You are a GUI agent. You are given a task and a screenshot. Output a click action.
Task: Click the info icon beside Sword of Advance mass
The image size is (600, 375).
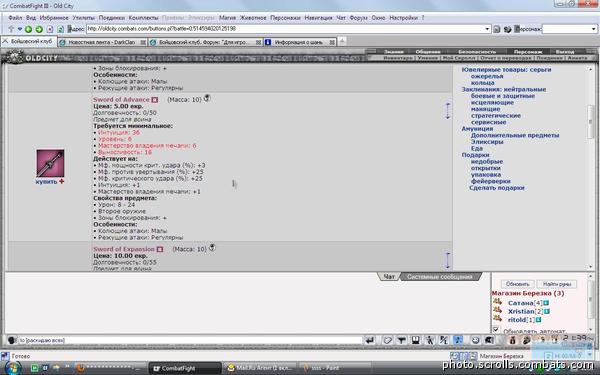click(x=207, y=98)
